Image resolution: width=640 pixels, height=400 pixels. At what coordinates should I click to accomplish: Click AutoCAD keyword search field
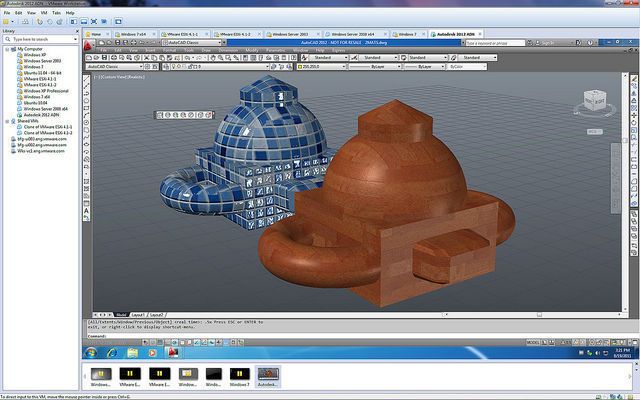[495, 42]
